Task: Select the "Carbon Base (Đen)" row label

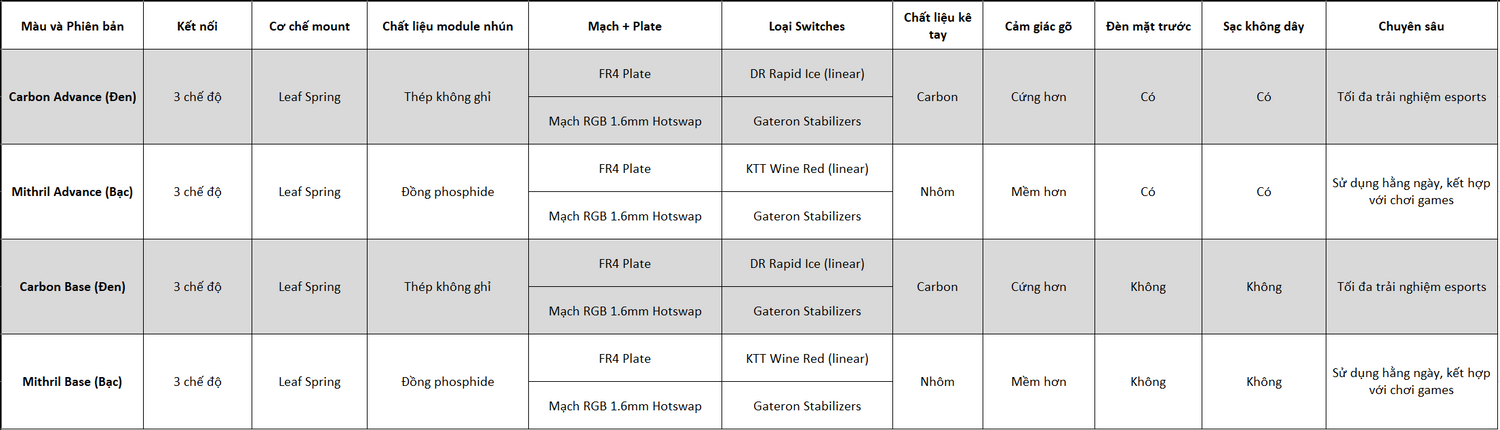Action: [x=72, y=287]
